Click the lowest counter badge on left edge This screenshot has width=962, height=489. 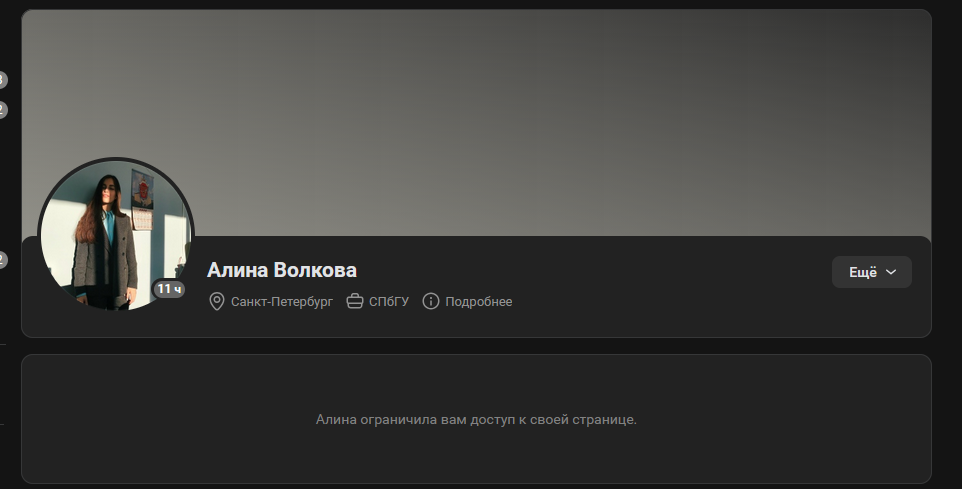pos(2,260)
